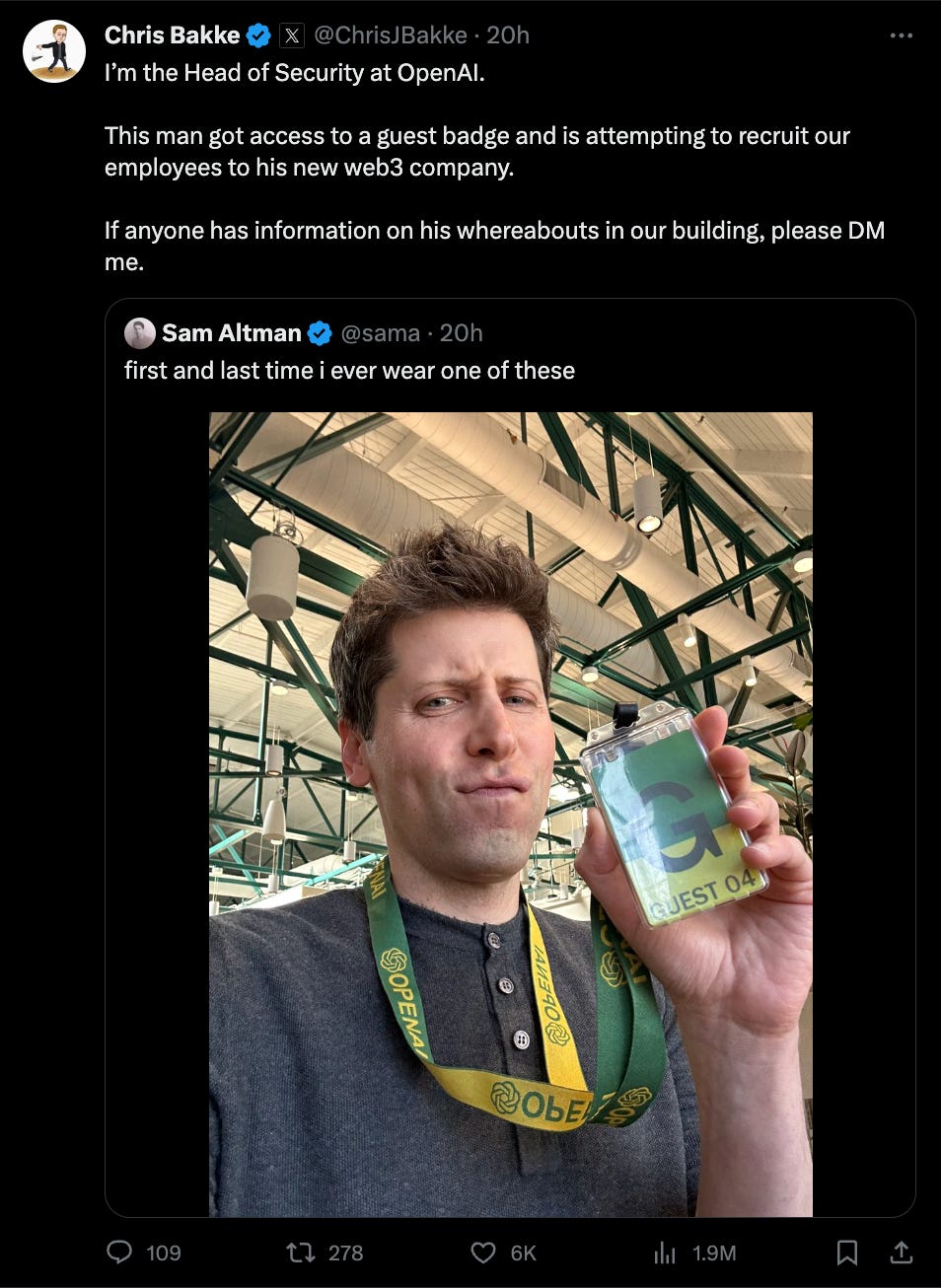Open the @ChrisJBakke handle link
This screenshot has width=941, height=1288.
point(391,36)
